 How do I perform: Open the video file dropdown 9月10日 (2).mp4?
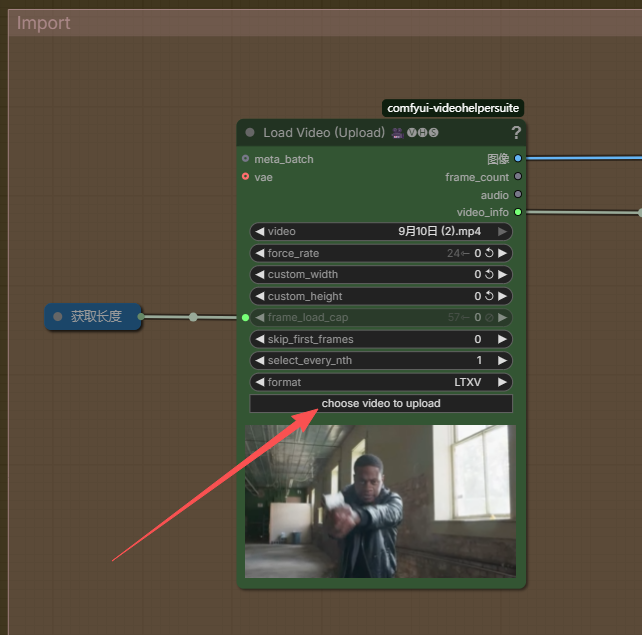381,231
